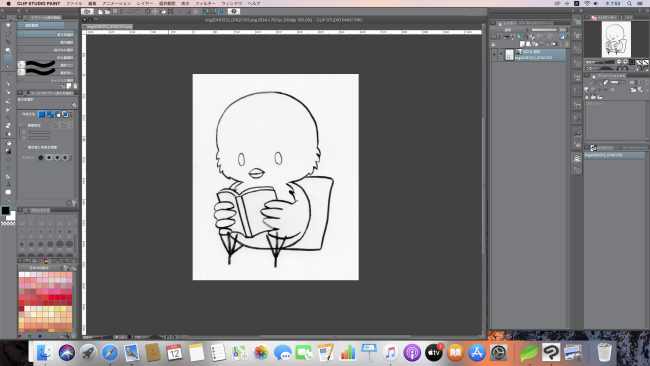
Task: Choose 長方形選択 rectangle sub tool
Action: pos(46,34)
